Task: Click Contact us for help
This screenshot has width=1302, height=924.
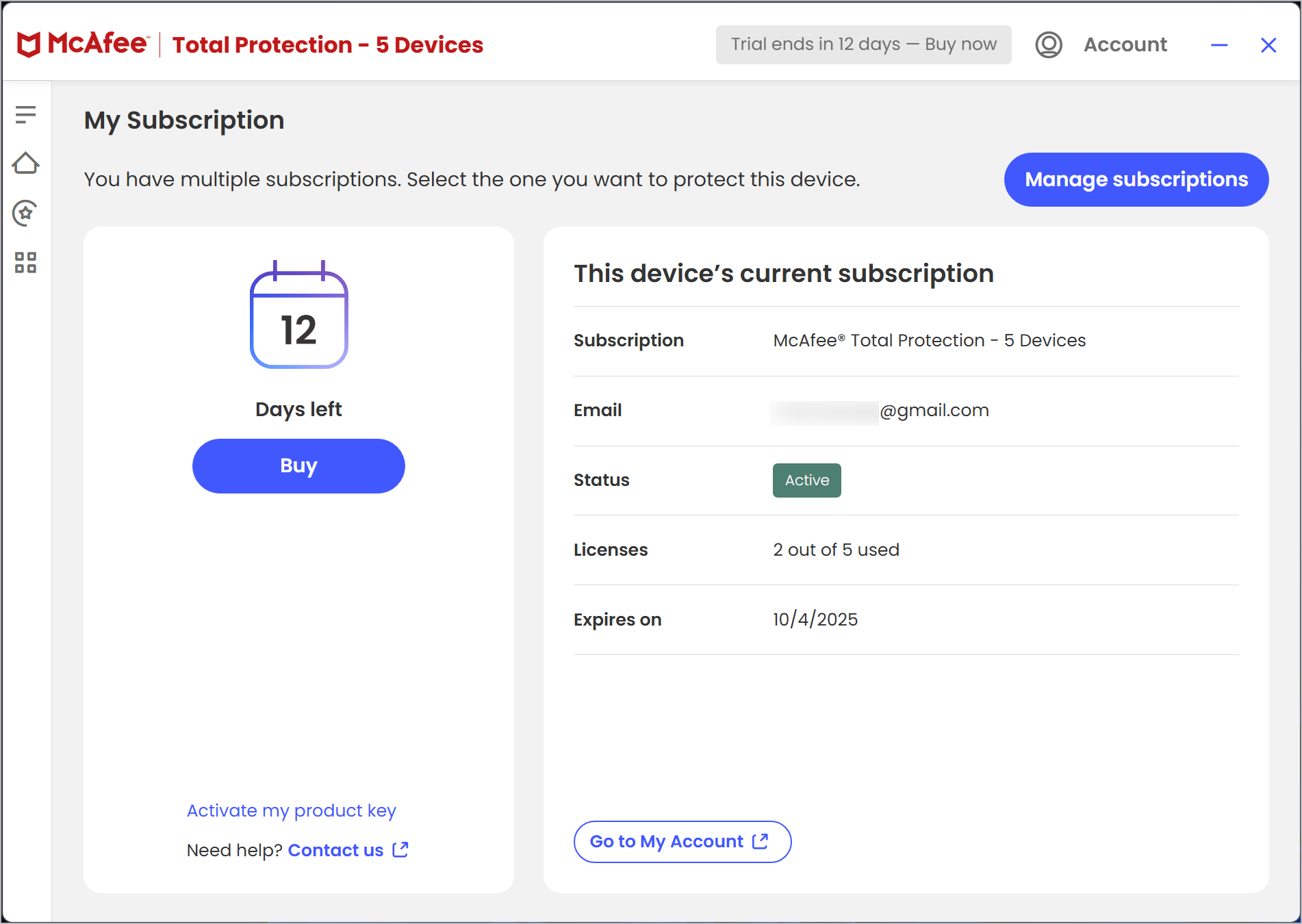Action: click(x=336, y=849)
